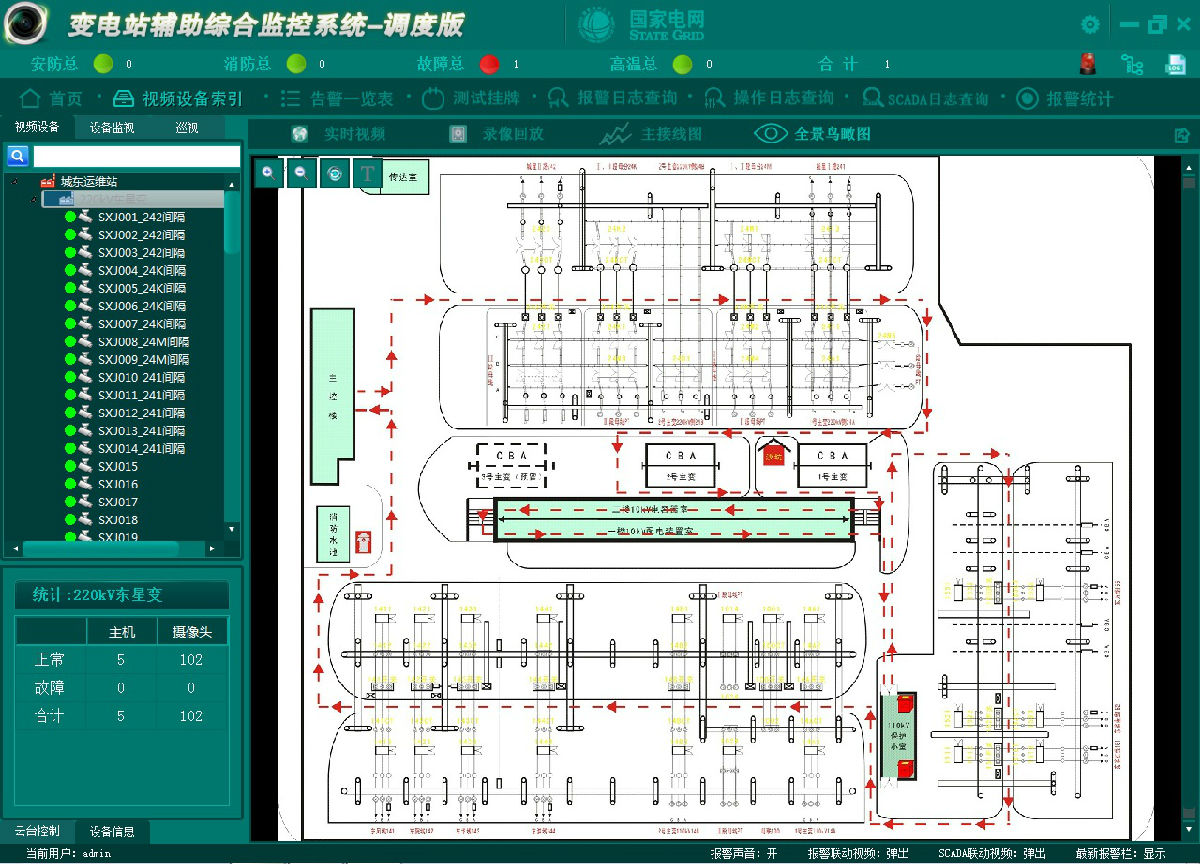1200x864 pixels.
Task: Click the red 消防 marker on map
Action: (x=772, y=455)
